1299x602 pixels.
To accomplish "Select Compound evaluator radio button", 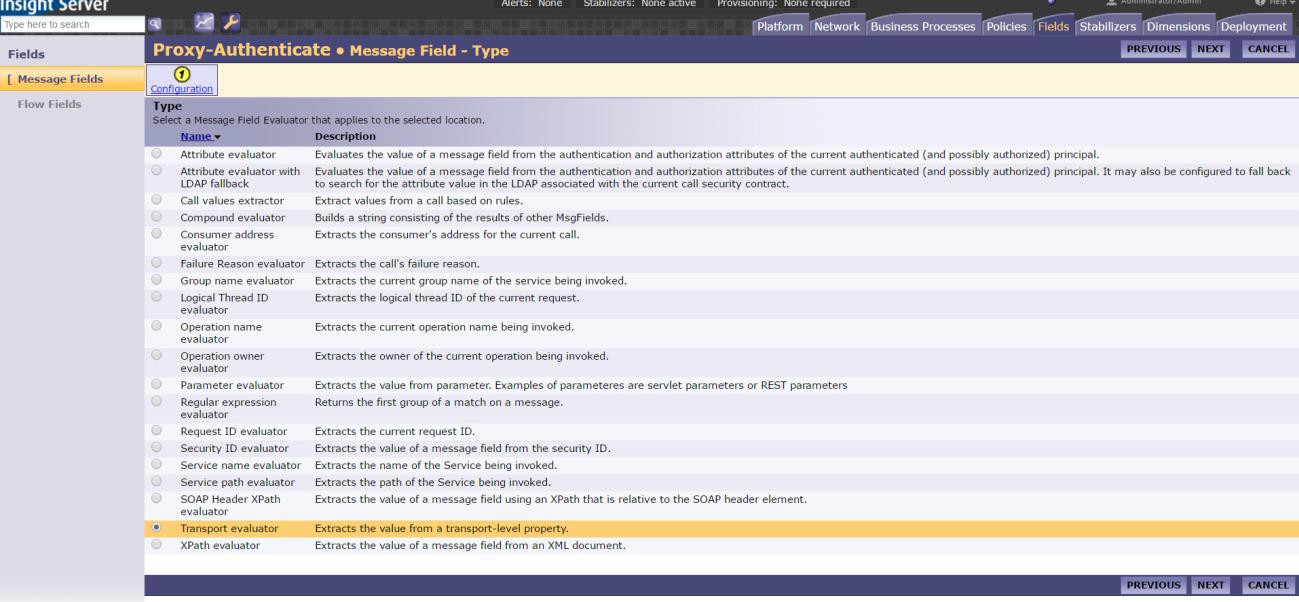I will 156,217.
